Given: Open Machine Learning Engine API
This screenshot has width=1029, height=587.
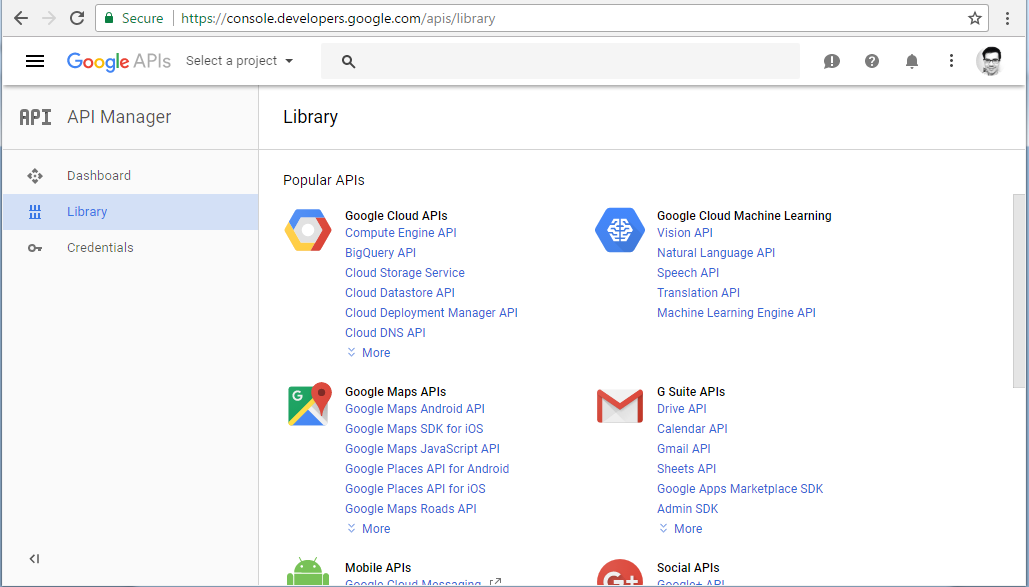Looking at the screenshot, I should pyautogui.click(x=736, y=313).
